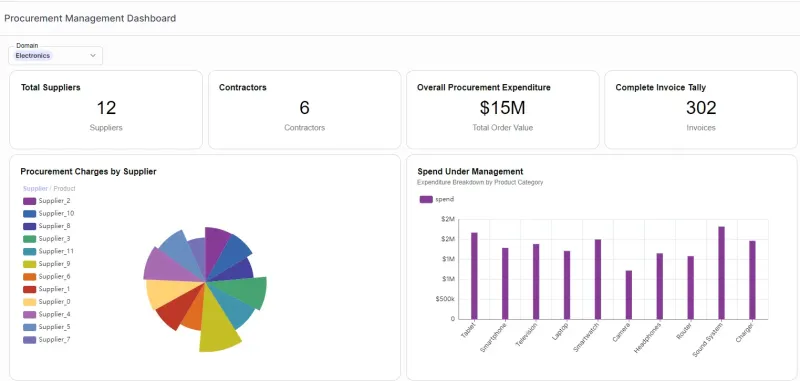Viewport: 800px width, 381px height.
Task: Click the Overall Procurement Expenditure heading
Action: pos(484,88)
